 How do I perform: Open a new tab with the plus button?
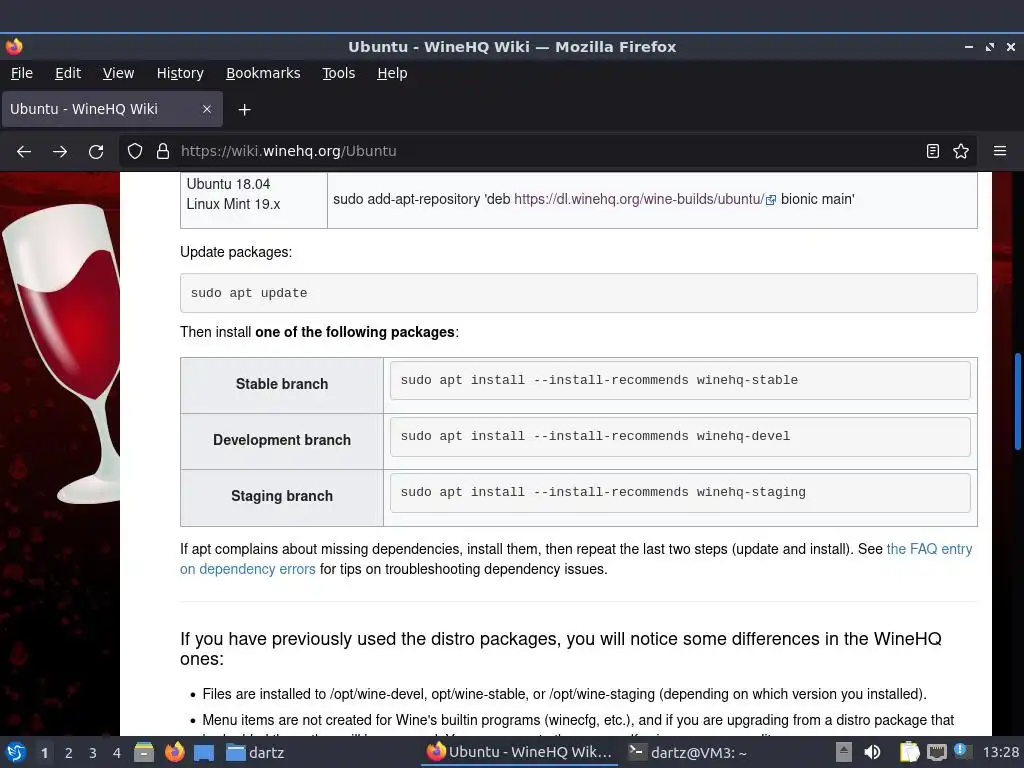pos(244,110)
